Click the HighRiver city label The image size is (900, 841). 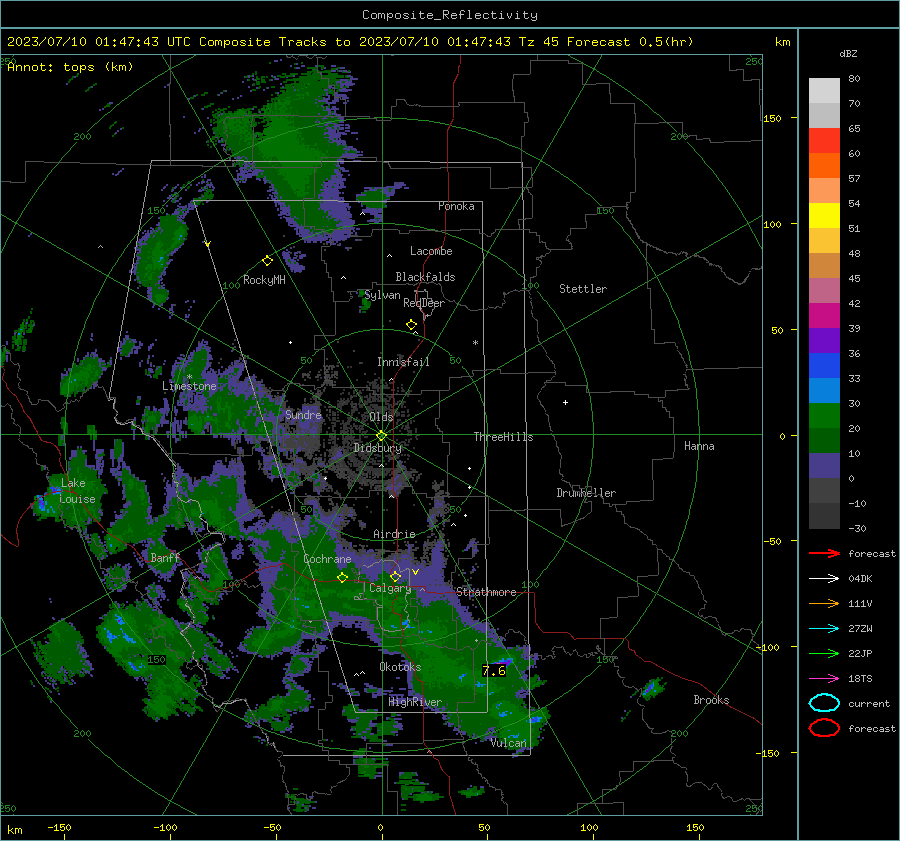click(415, 702)
